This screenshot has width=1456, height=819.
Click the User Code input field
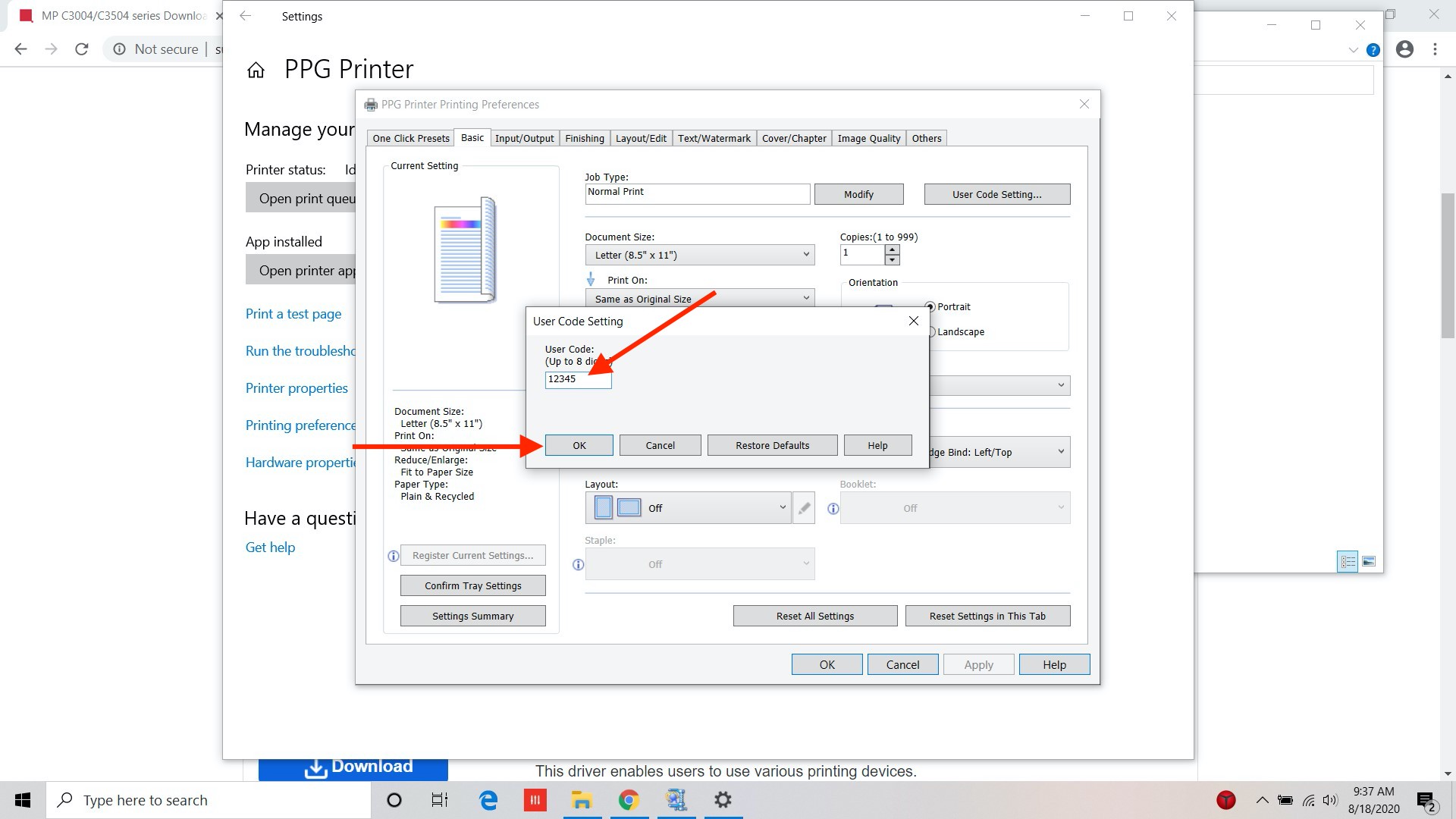578,379
